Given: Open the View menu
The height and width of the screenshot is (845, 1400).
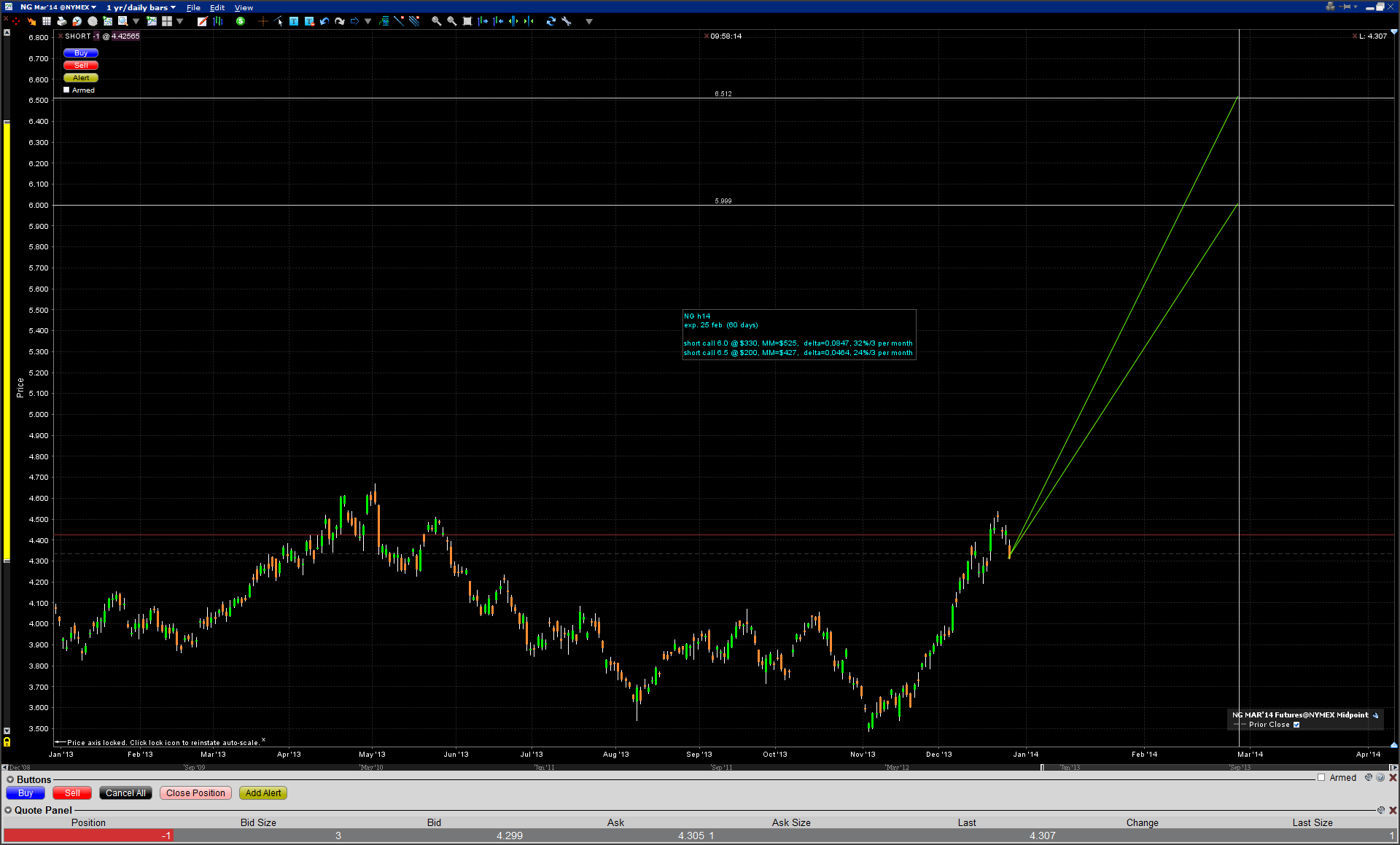Looking at the screenshot, I should (244, 7).
